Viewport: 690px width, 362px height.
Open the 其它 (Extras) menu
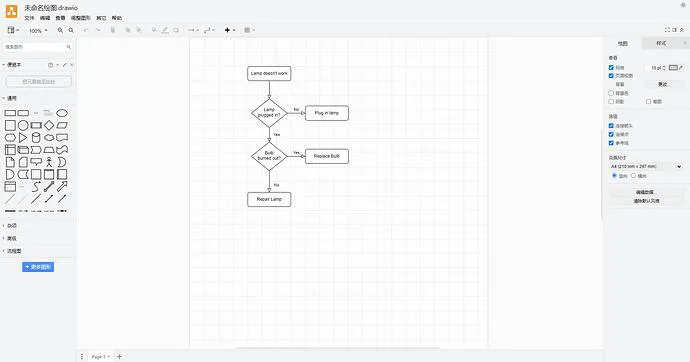(101, 18)
